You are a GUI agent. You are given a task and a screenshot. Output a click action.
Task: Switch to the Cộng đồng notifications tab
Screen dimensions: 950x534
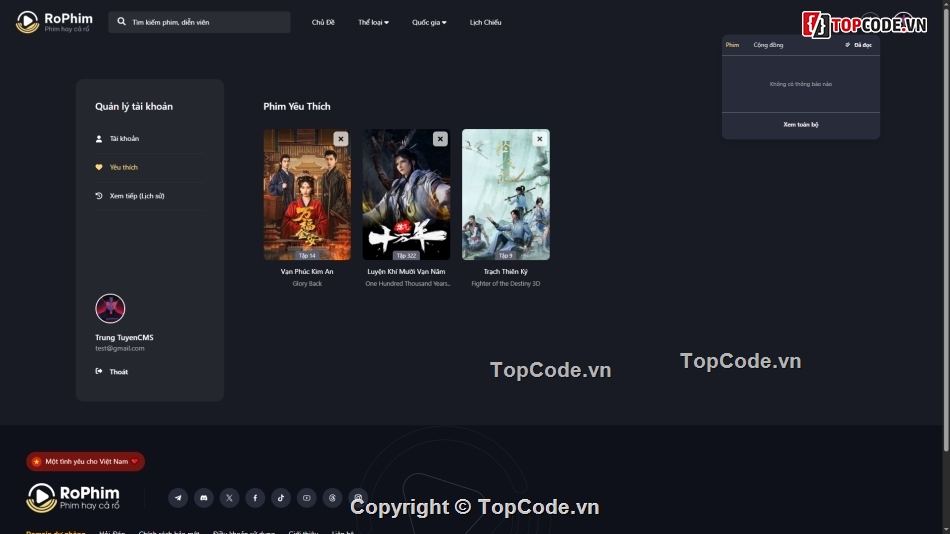768,45
